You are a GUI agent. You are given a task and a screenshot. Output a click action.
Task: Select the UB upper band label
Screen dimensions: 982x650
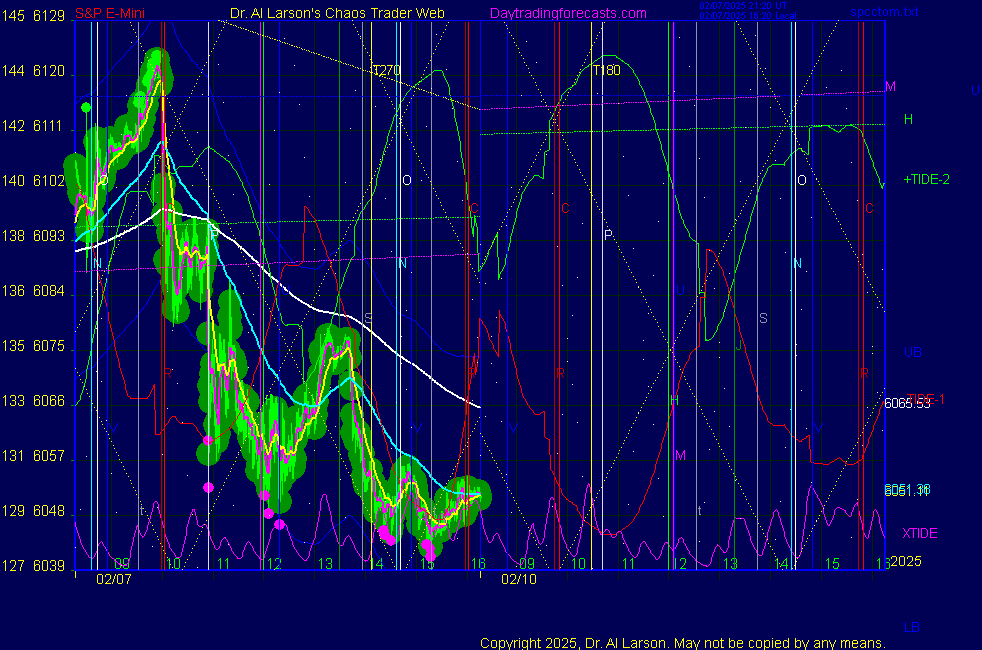click(911, 353)
